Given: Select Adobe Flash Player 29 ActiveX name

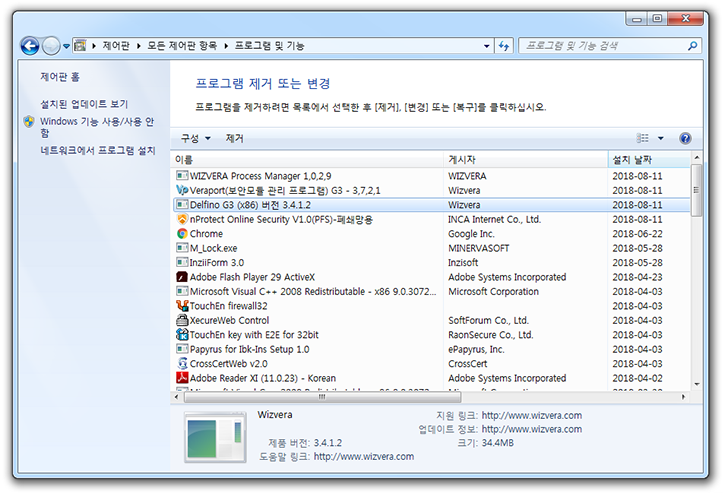Looking at the screenshot, I should pyautogui.click(x=252, y=277).
